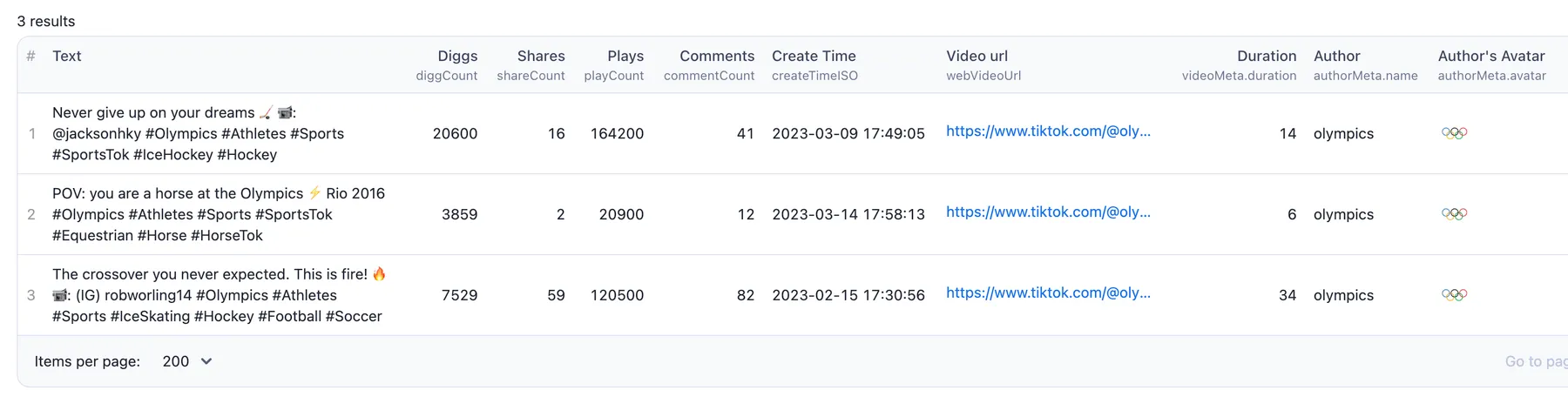Select the 'Never give up on your dreams' text cell
This screenshot has width=1568, height=397.
198,134
